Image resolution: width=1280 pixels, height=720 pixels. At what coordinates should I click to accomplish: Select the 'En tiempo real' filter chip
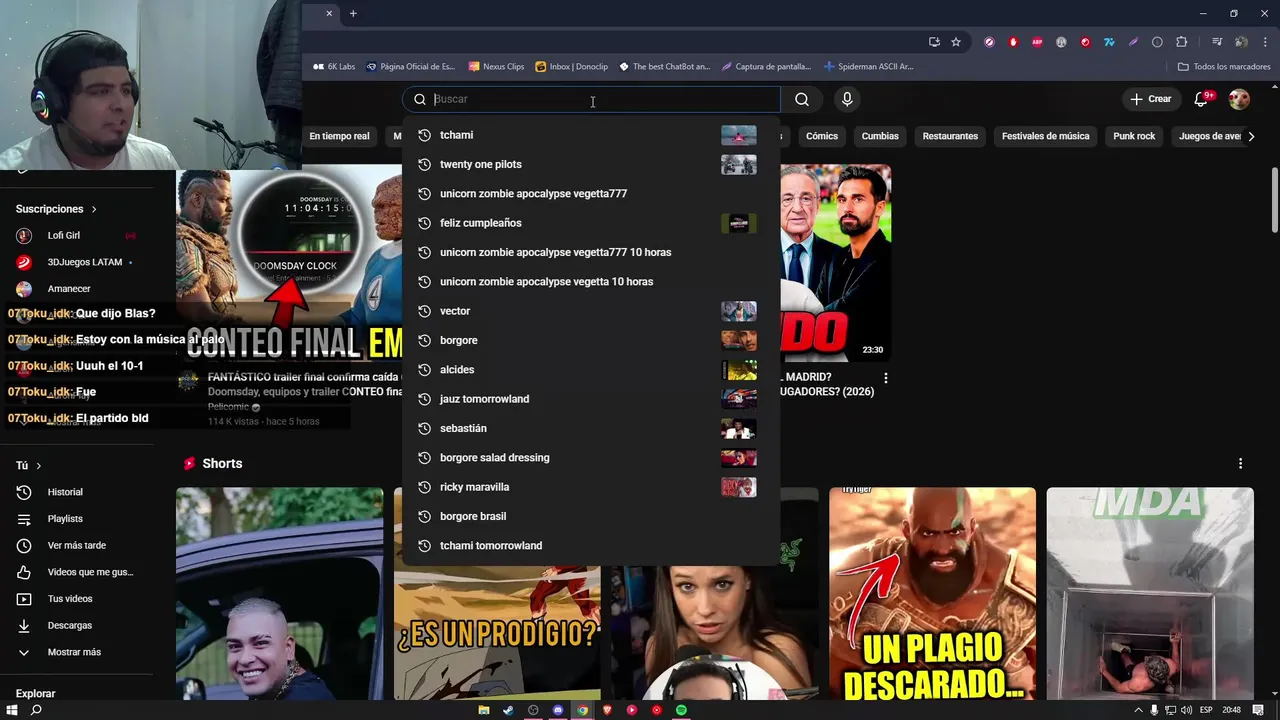(339, 136)
